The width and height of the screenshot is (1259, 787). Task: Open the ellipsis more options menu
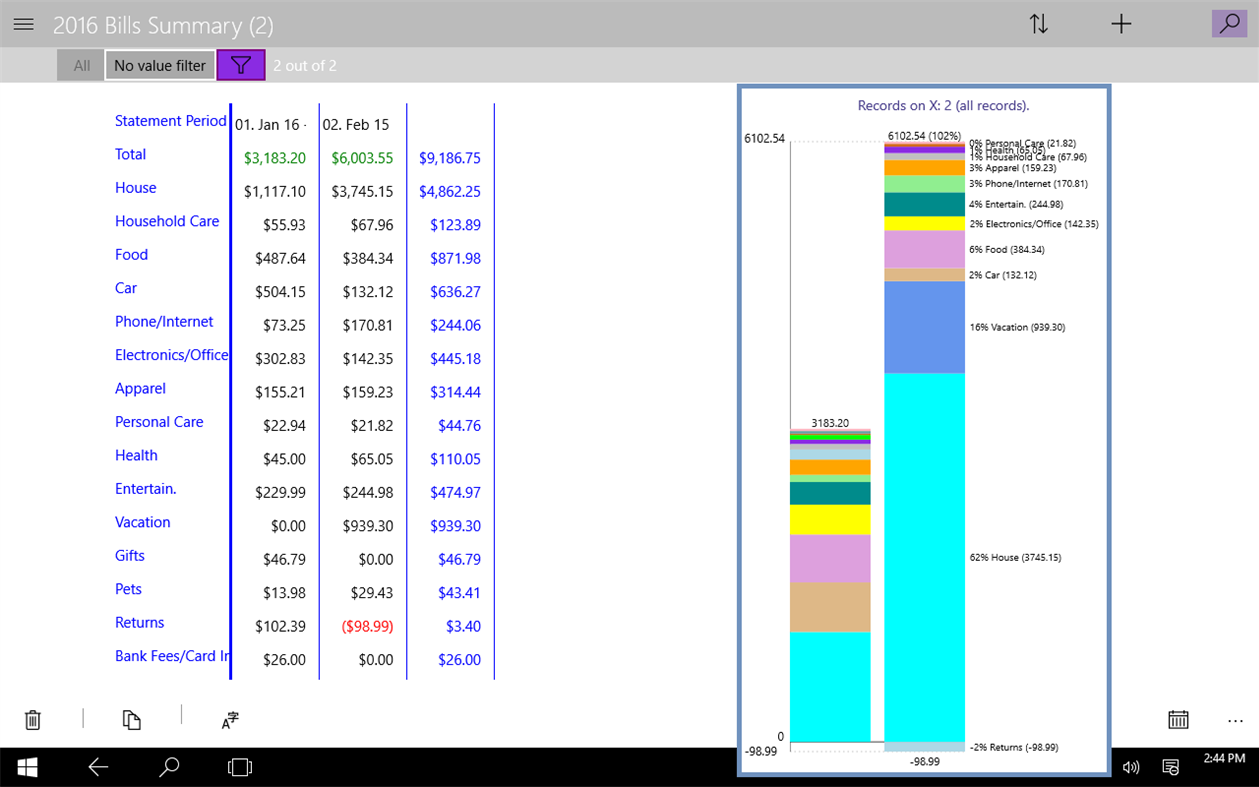click(x=1235, y=720)
